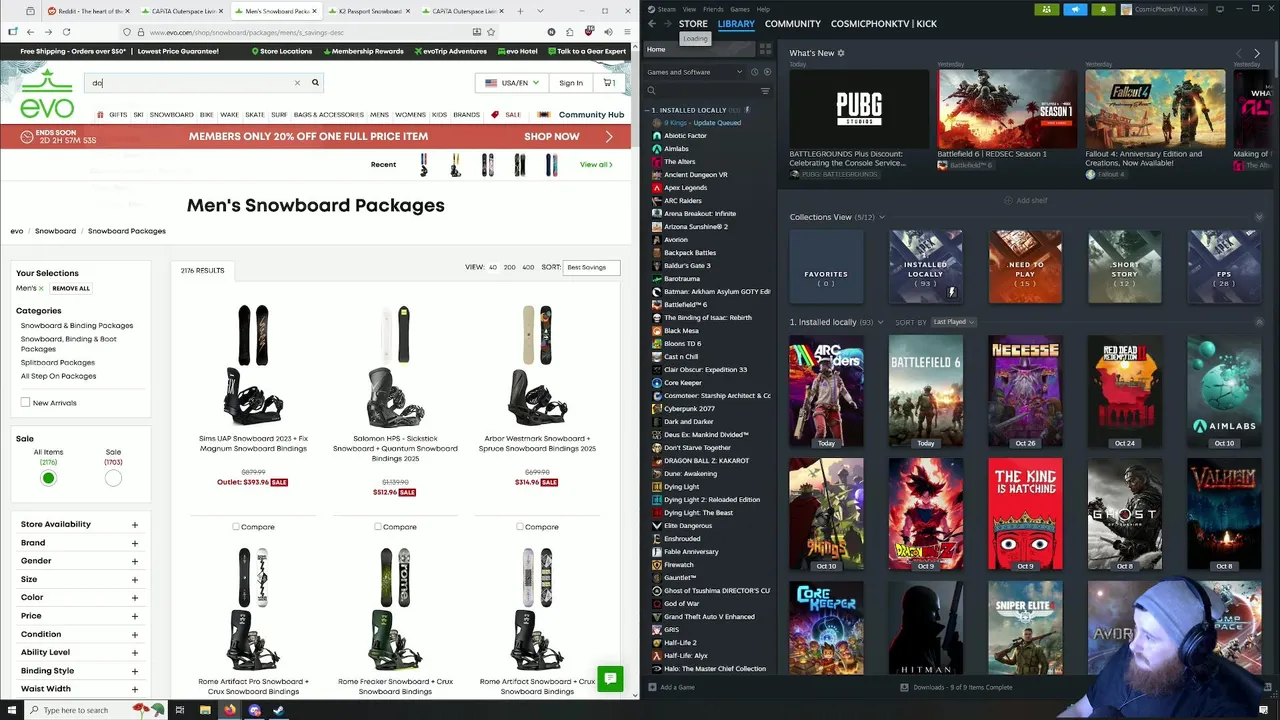The image size is (1280, 720).
Task: Open the Windows Start menu
Action: tap(12, 710)
